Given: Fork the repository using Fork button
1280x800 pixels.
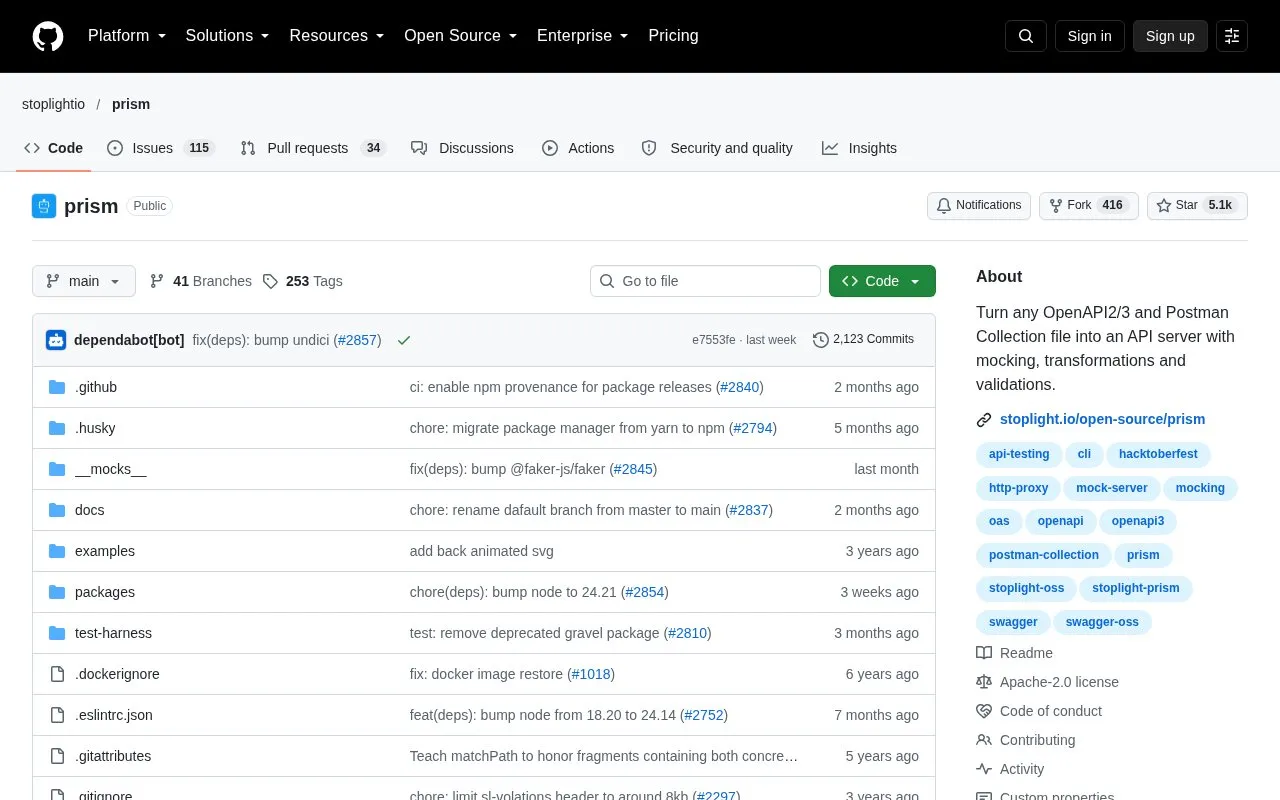Looking at the screenshot, I should 1089,205.
